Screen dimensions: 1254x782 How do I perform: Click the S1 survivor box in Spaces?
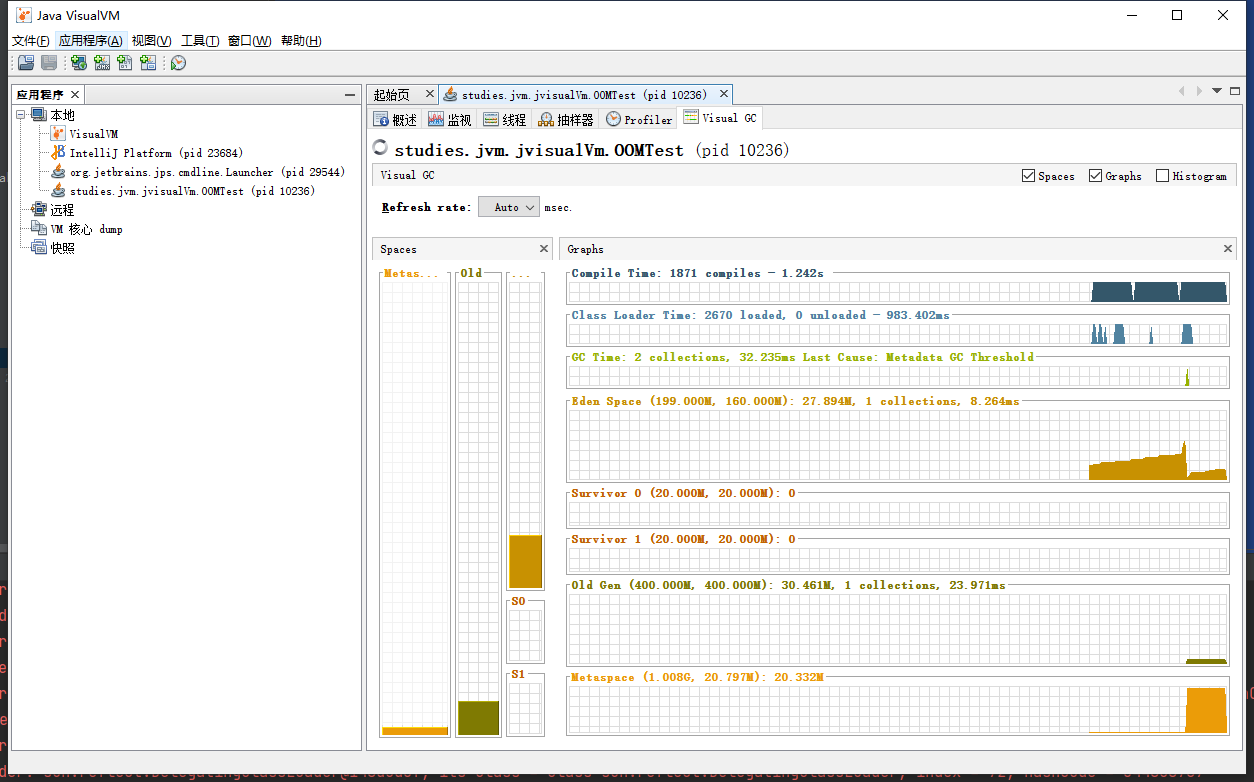525,709
